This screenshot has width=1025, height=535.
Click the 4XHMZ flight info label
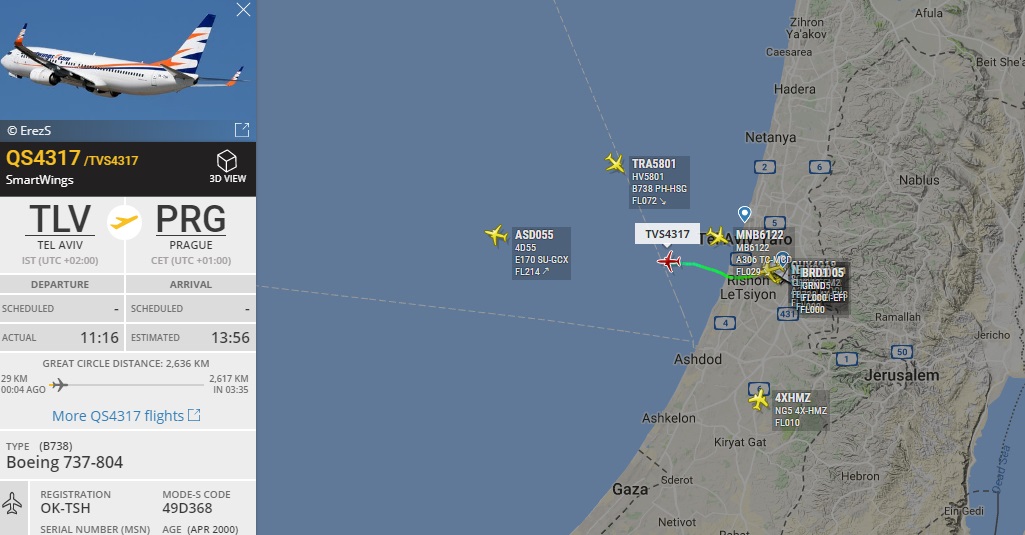pyautogui.click(x=801, y=410)
